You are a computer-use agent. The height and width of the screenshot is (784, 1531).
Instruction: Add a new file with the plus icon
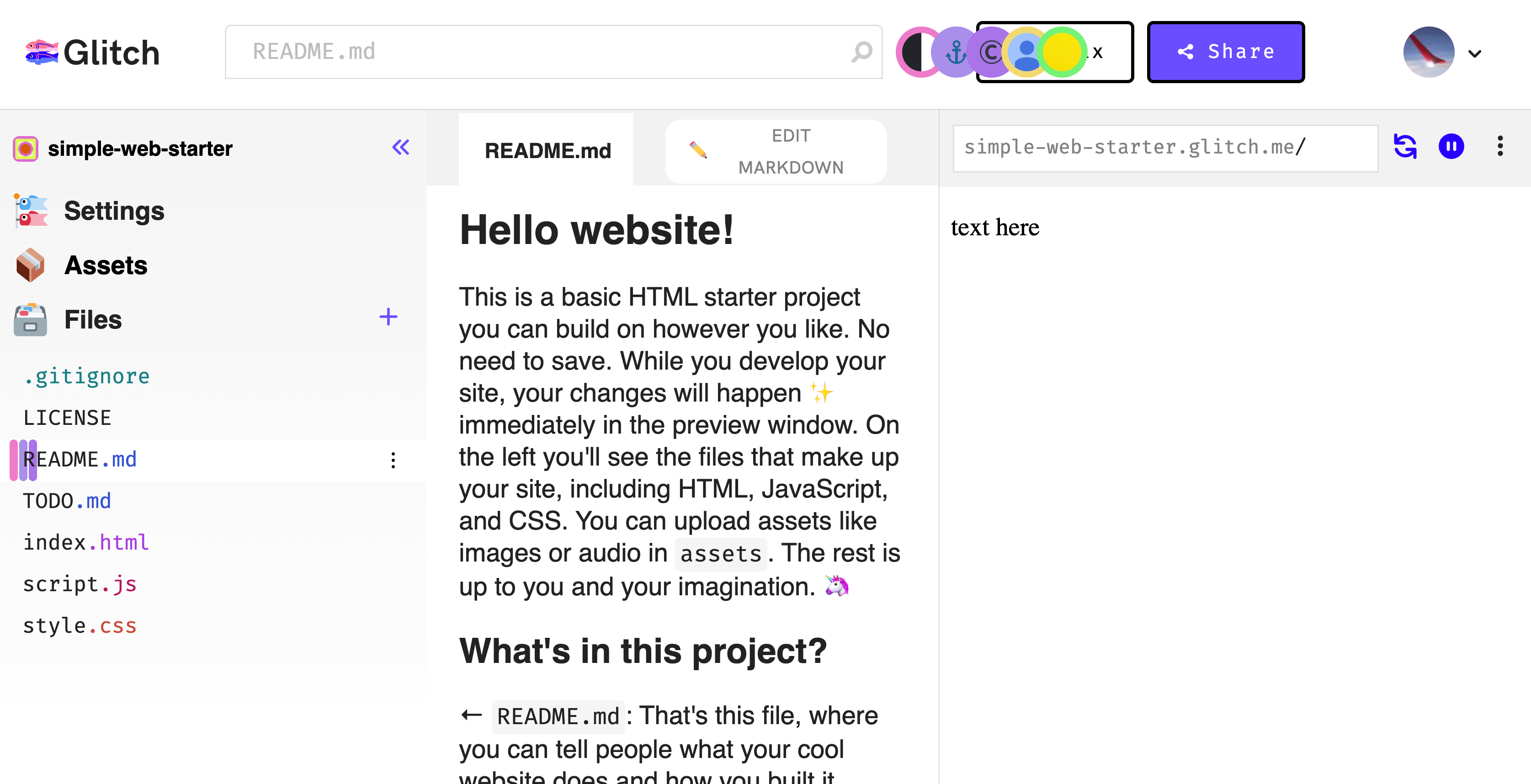[388, 317]
